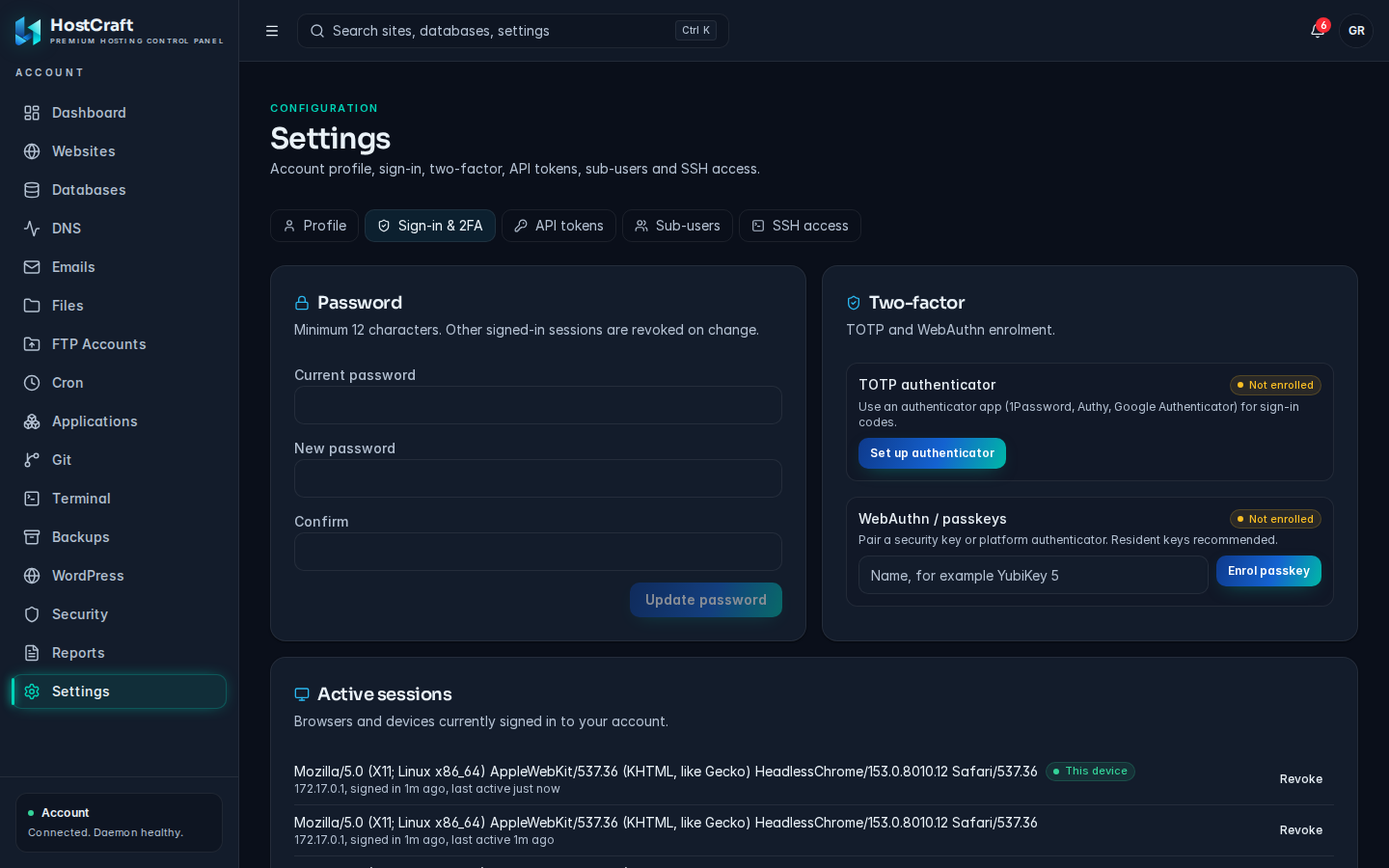Open Reports document icon
The width and height of the screenshot is (1389, 868).
(x=32, y=653)
